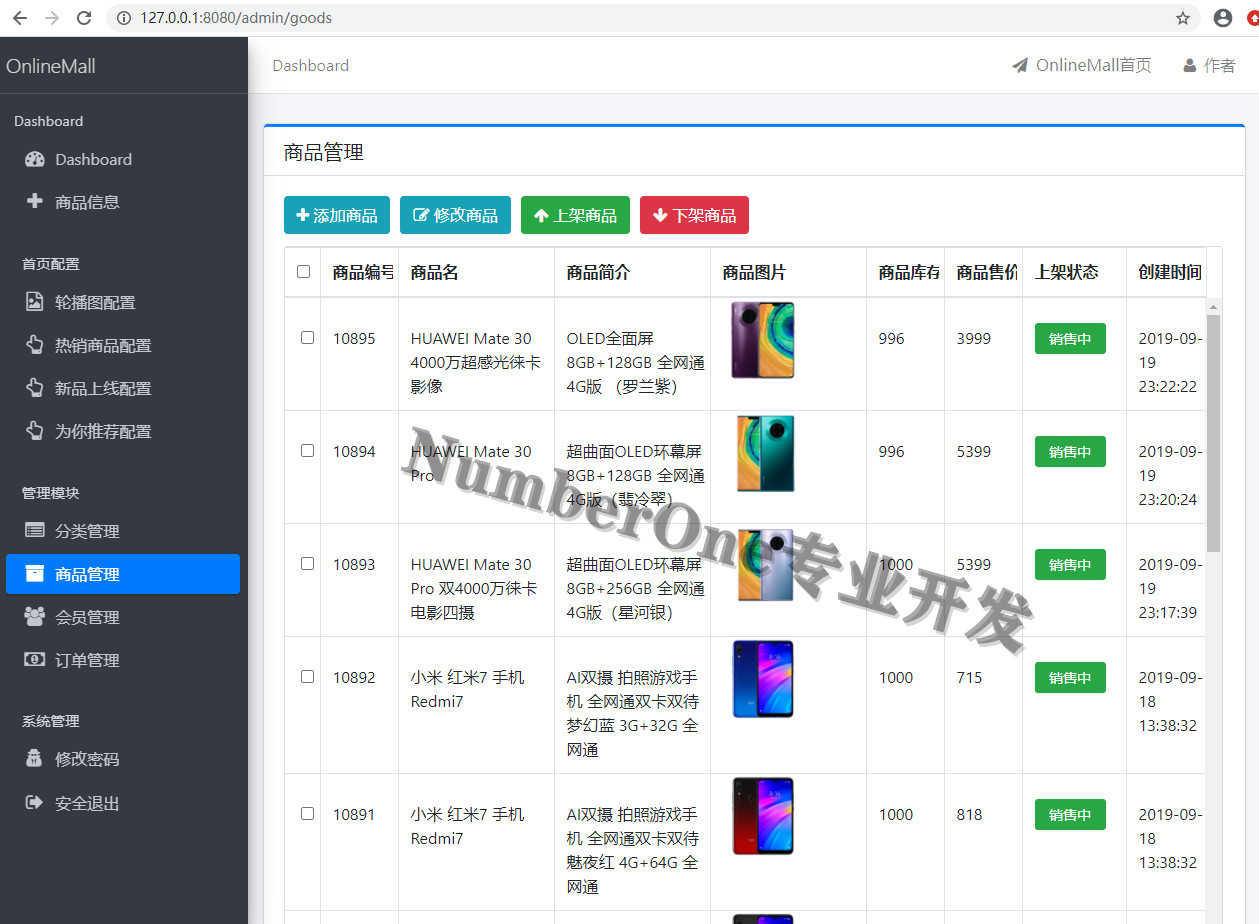Click the sign-out icon beside 安全退出
This screenshot has height=924, width=1259.
35,803
